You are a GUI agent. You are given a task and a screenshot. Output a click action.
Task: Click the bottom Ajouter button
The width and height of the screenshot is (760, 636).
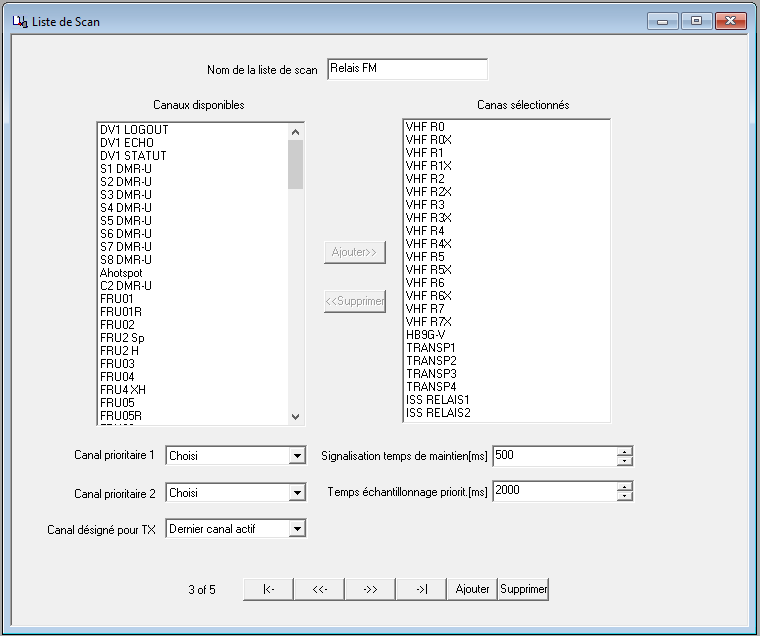pyautogui.click(x=473, y=589)
